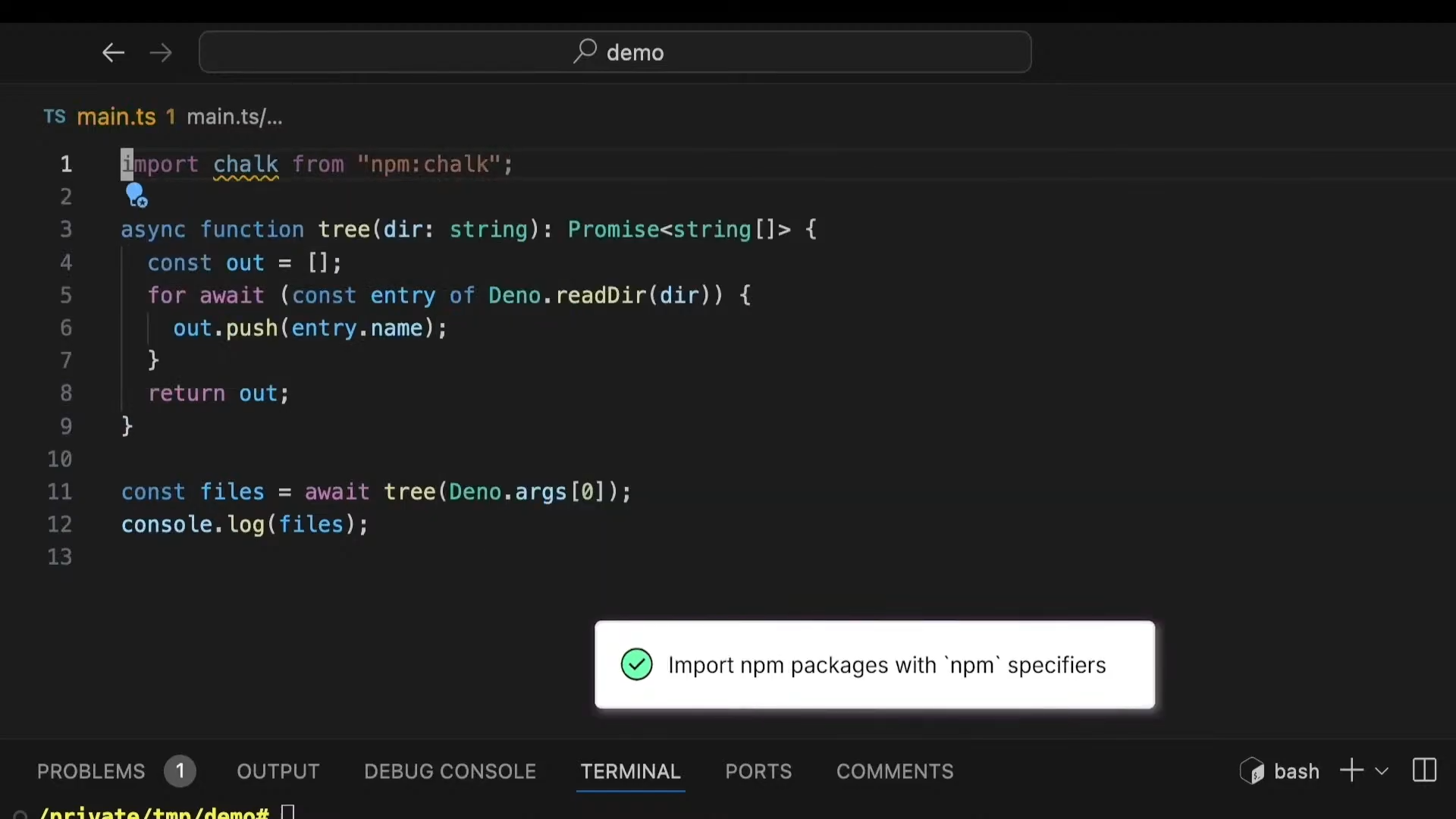Open the terminal panel dropdown arrow
Image resolution: width=1456 pixels, height=819 pixels.
(1383, 771)
